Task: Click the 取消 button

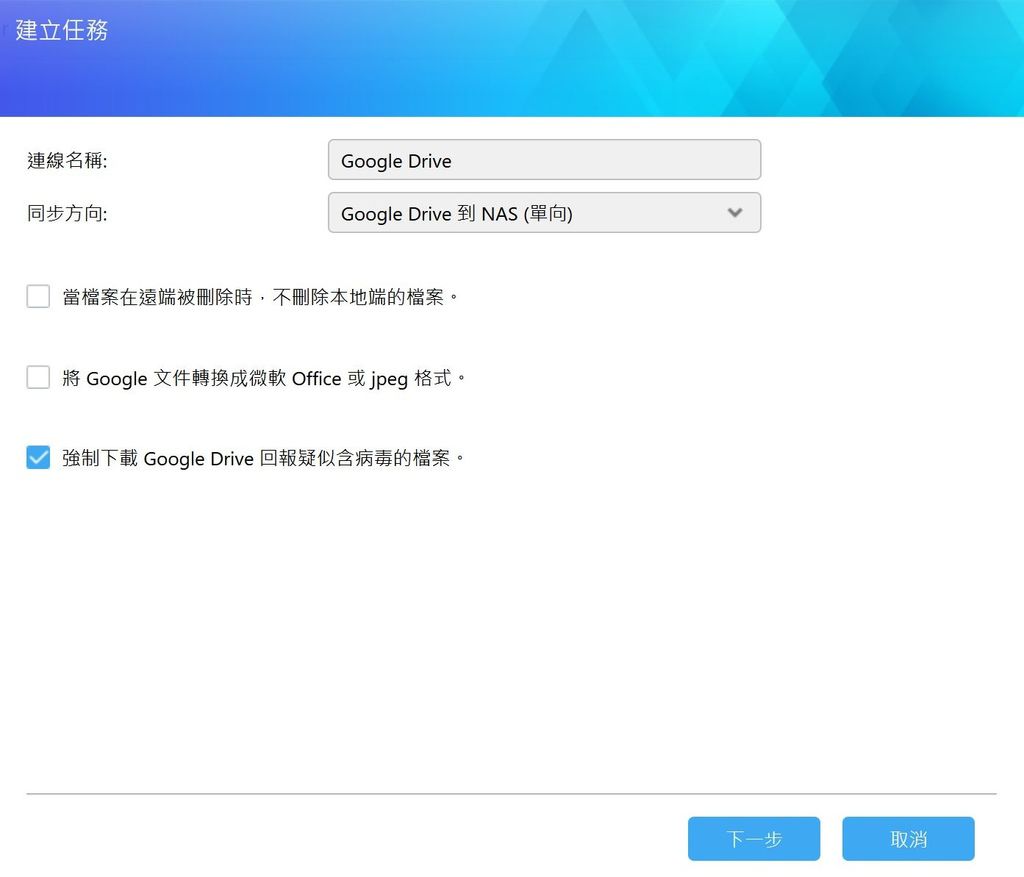Action: coord(908,838)
